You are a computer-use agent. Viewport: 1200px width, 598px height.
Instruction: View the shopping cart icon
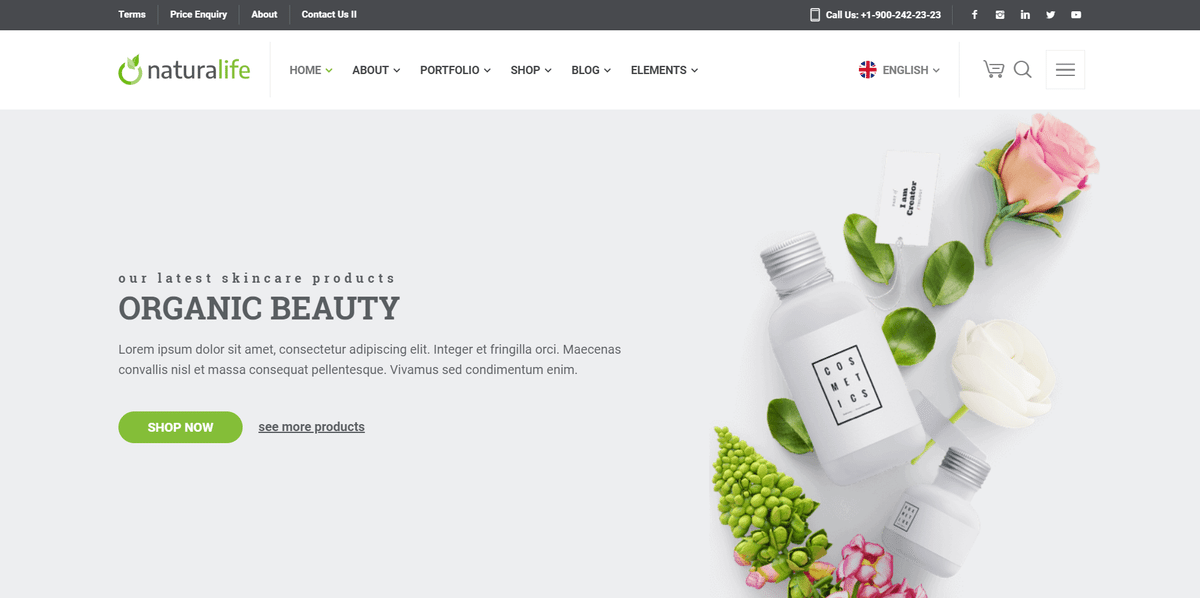(993, 69)
